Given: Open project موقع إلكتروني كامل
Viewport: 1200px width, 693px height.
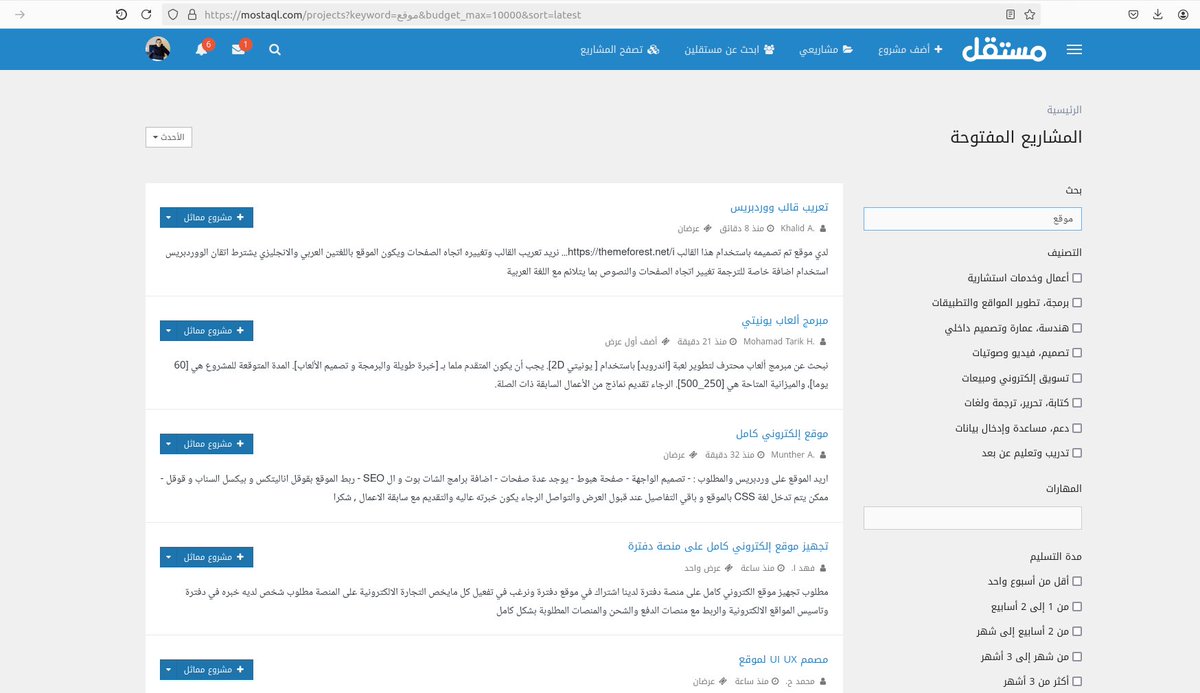Looking at the screenshot, I should click(x=782, y=434).
